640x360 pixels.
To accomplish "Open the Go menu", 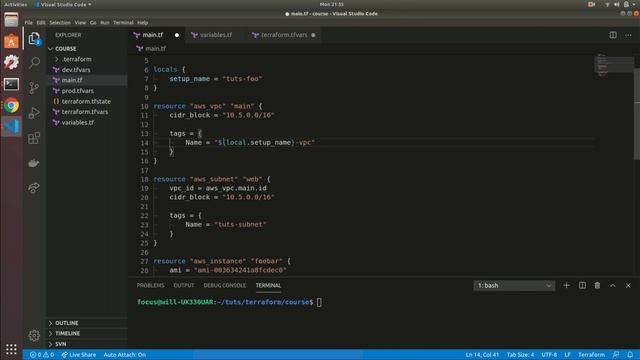I will click(93, 22).
